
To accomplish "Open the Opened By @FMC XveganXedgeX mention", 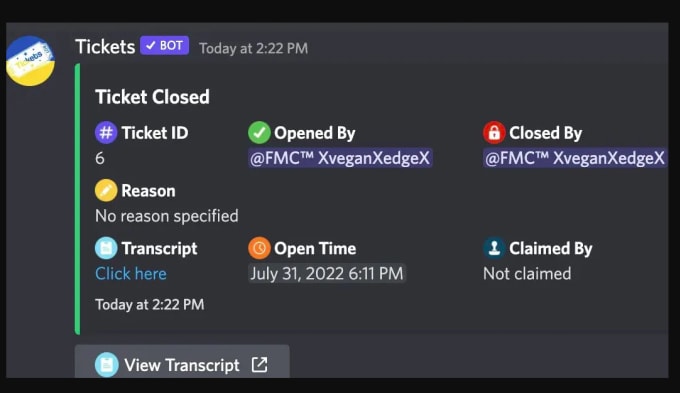I will [x=340, y=158].
